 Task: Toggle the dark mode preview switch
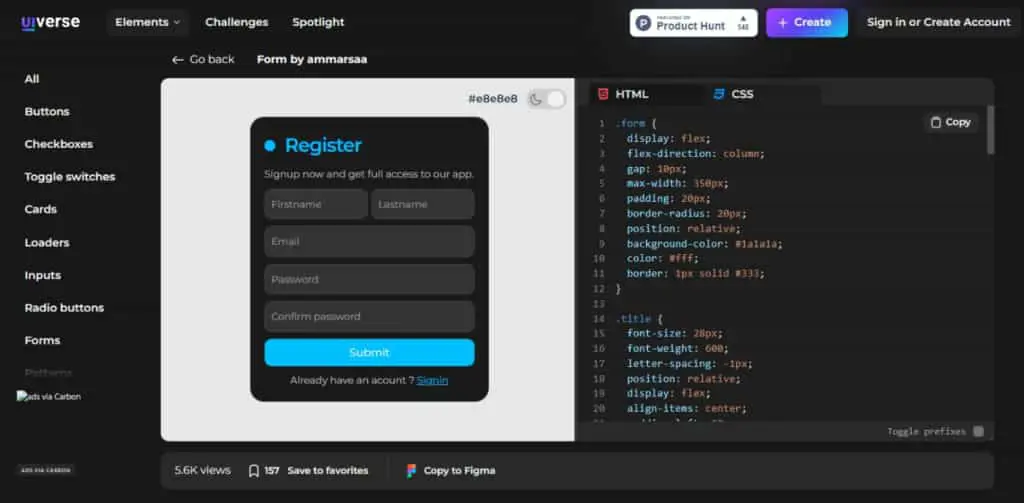[x=546, y=99]
